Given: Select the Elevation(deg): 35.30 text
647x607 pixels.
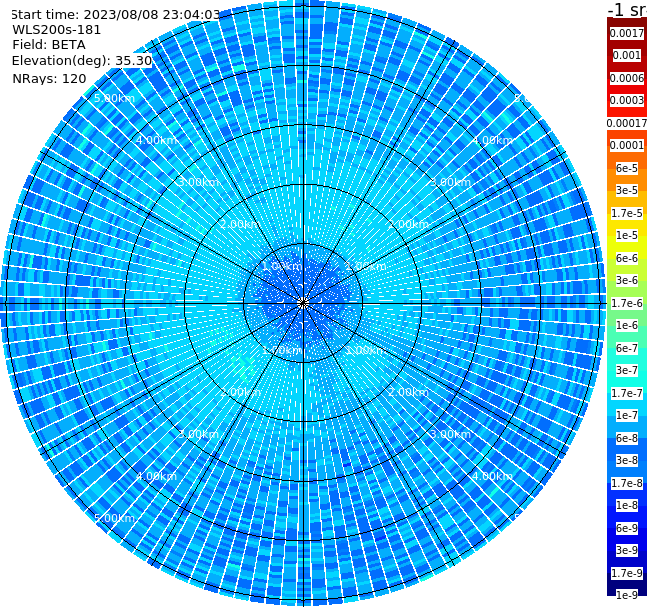Looking at the screenshot, I should [82, 61].
